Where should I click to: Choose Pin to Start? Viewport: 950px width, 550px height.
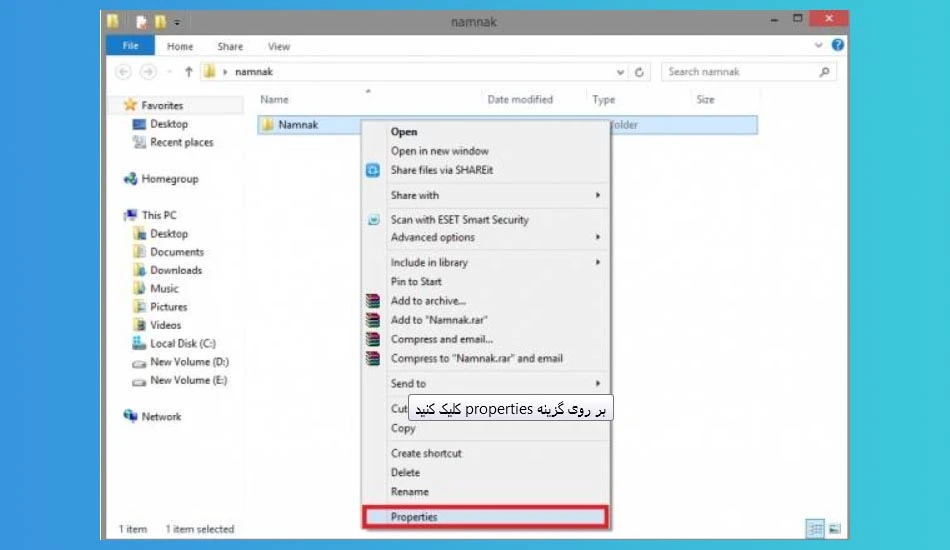click(416, 282)
